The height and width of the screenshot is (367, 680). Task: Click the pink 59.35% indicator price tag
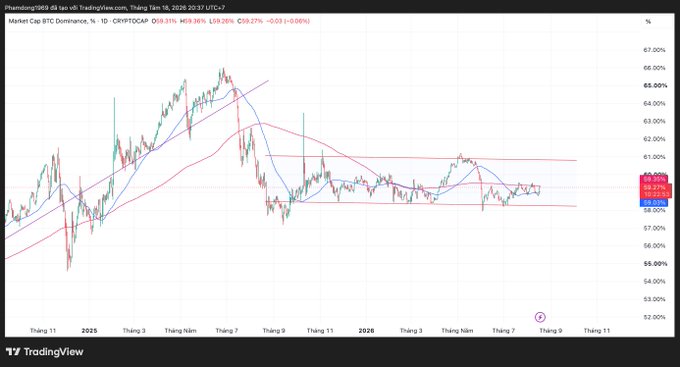[654, 179]
